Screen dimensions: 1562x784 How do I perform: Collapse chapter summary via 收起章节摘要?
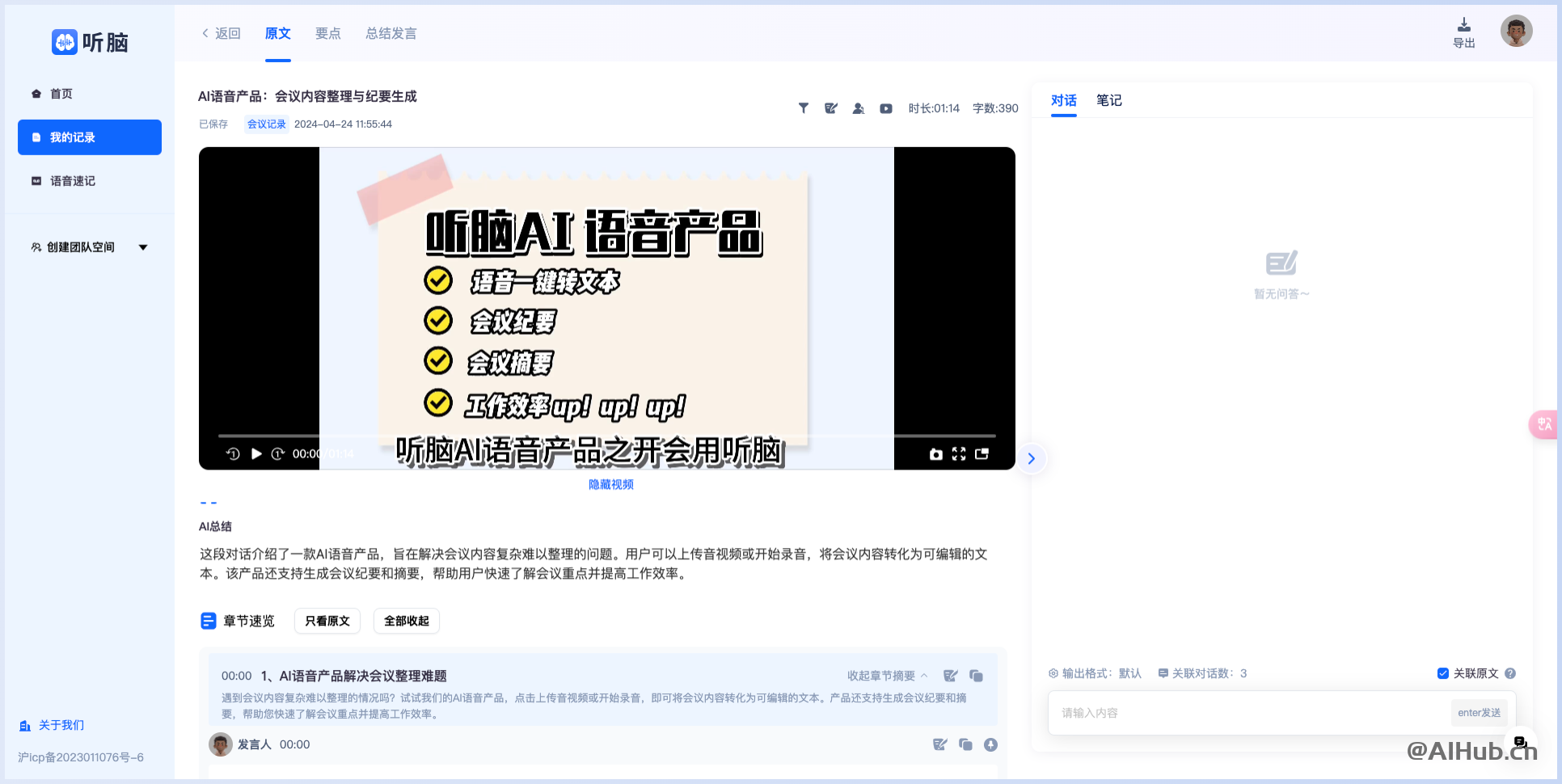[888, 676]
